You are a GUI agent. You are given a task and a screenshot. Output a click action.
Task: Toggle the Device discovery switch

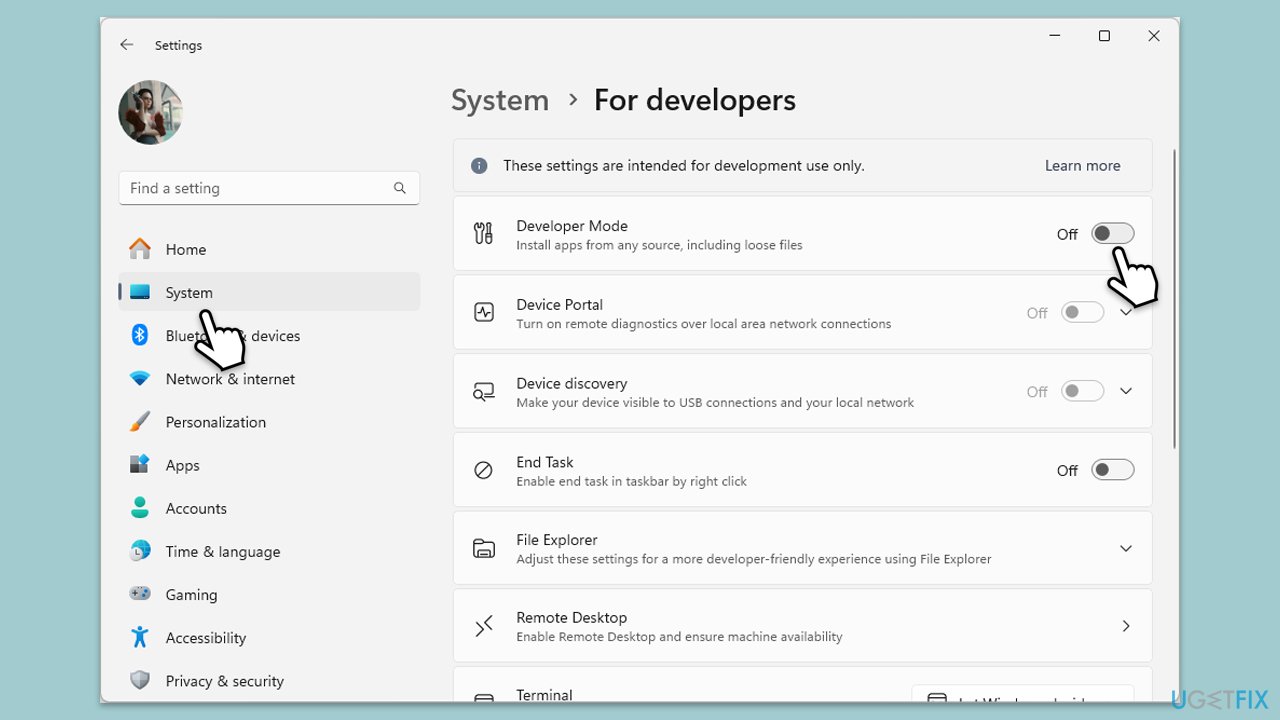click(x=1082, y=391)
